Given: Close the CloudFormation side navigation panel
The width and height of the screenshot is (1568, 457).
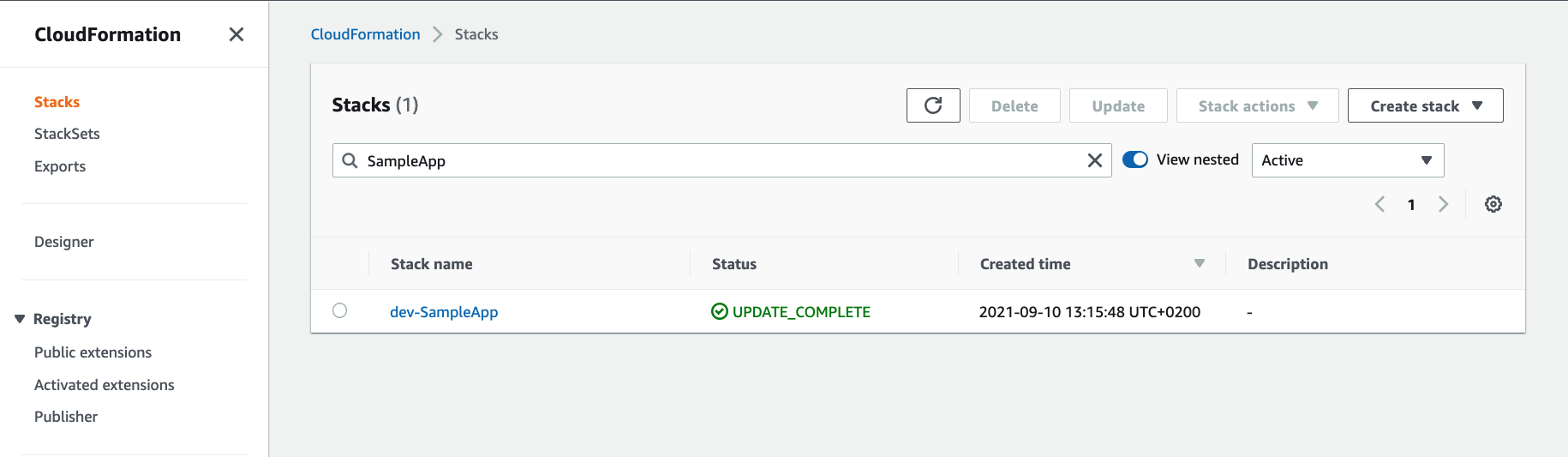Looking at the screenshot, I should pyautogui.click(x=236, y=34).
